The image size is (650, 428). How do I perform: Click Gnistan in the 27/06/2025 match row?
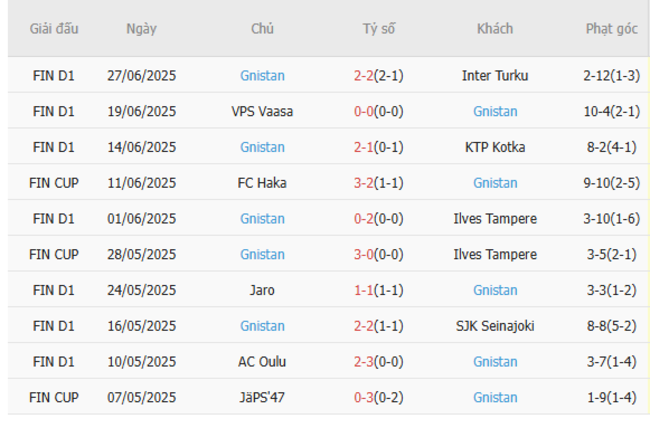click(x=262, y=75)
